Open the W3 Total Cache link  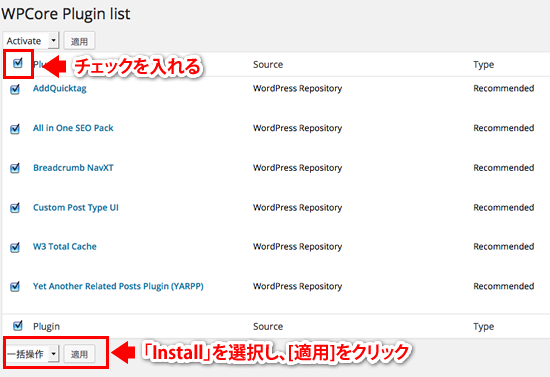pos(65,247)
